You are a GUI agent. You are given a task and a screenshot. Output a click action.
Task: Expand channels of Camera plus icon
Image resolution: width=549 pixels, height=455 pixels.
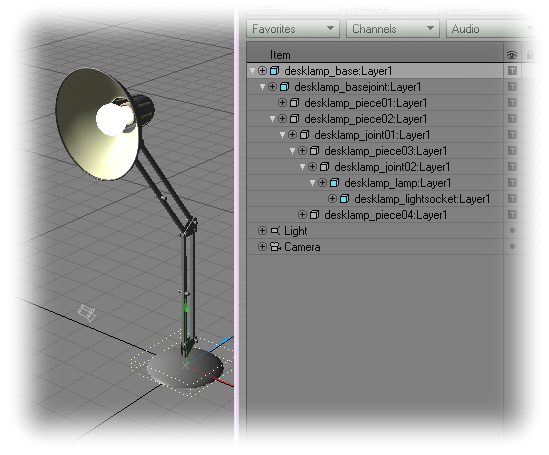pyautogui.click(x=262, y=246)
